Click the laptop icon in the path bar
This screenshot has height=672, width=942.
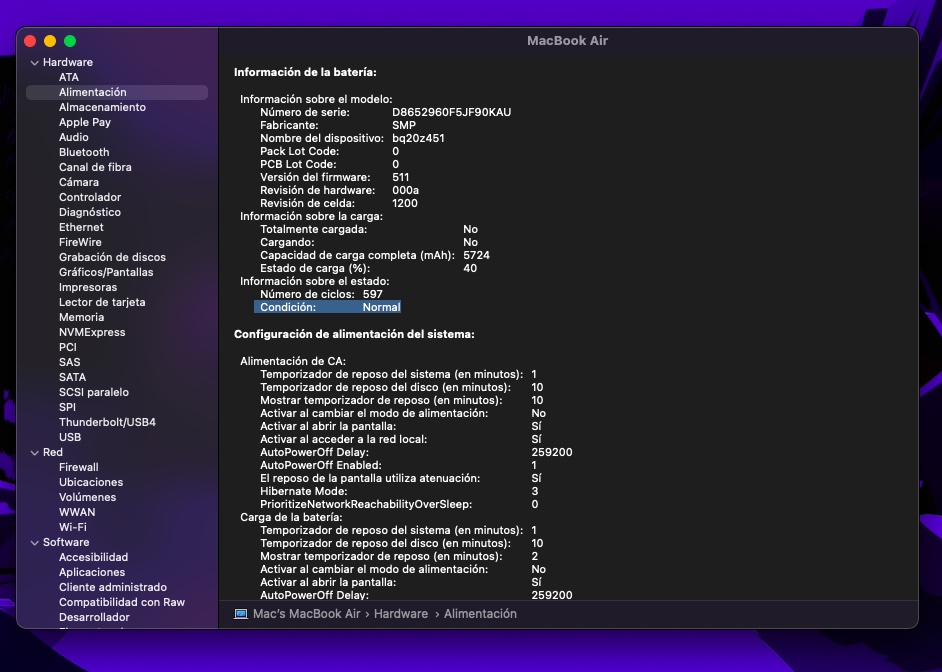click(x=241, y=614)
